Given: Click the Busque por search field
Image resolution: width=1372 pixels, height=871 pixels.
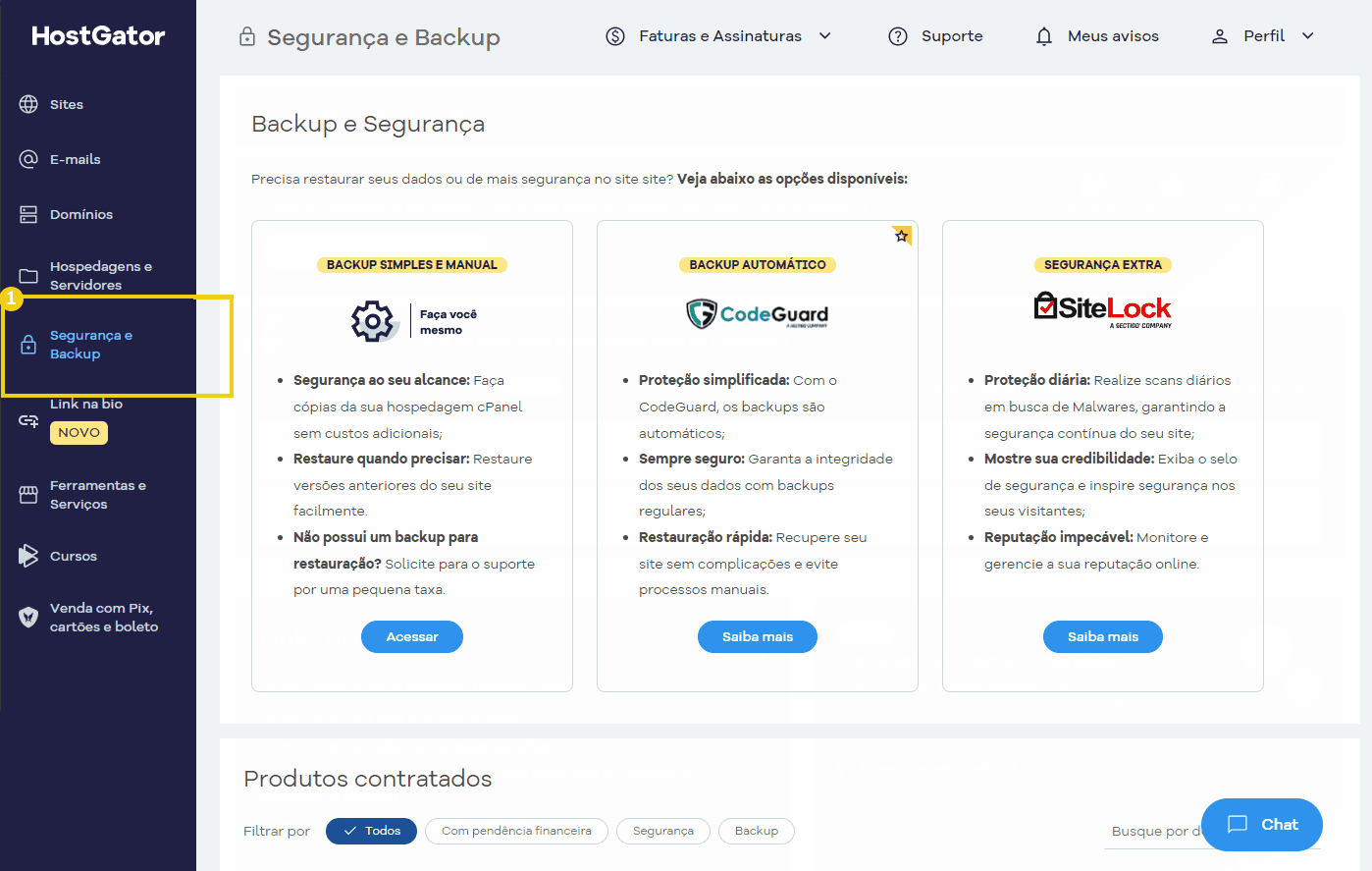Looking at the screenshot, I should coord(1212,832).
